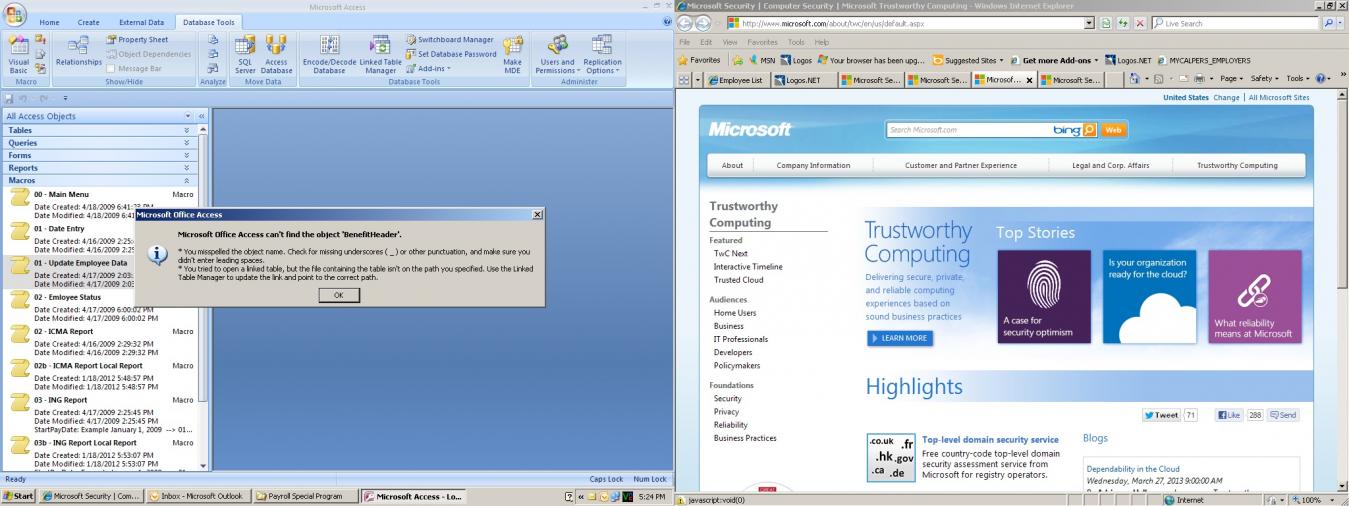This screenshot has width=1349, height=506.
Task: Open the Office button menu in Access
Action: [x=14, y=14]
